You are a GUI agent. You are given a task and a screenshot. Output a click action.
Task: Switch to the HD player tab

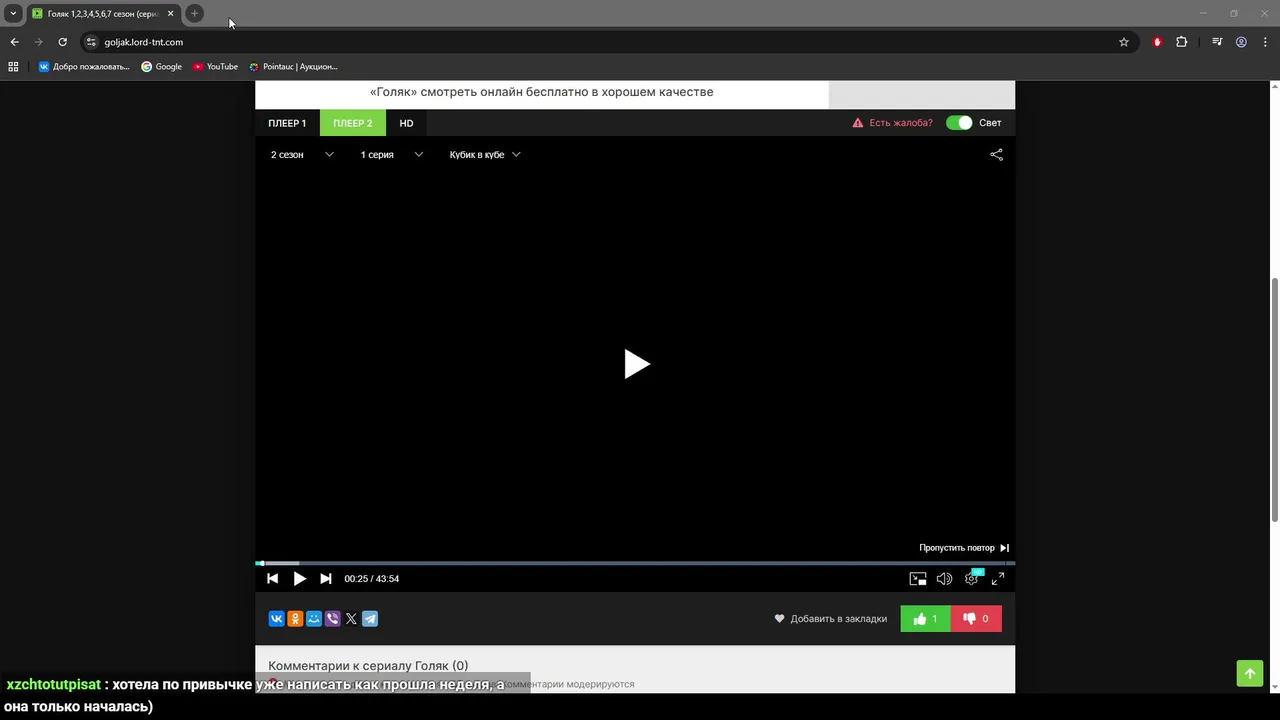[x=406, y=123]
